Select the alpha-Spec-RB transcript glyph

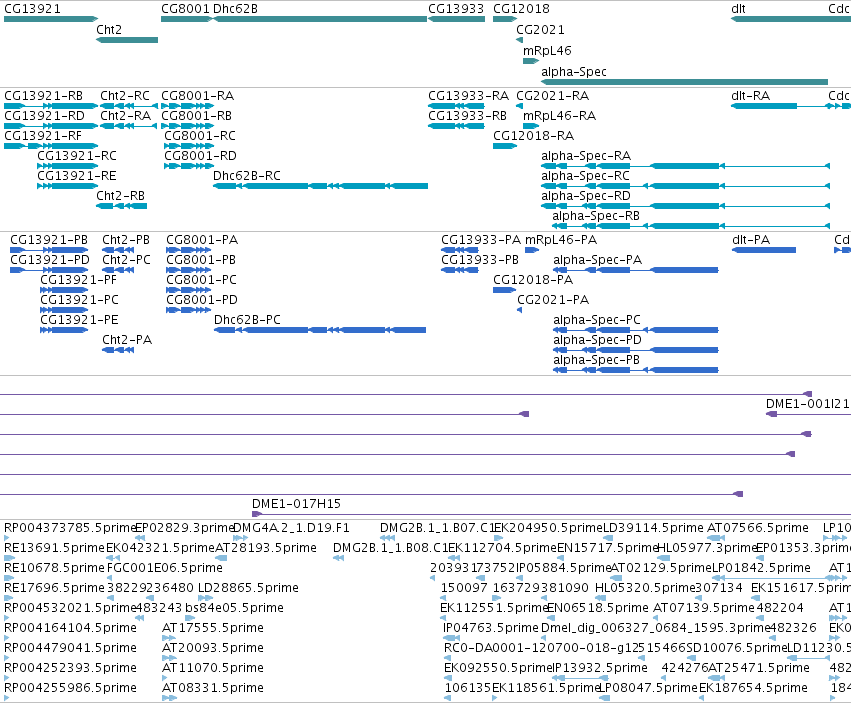[x=691, y=226]
